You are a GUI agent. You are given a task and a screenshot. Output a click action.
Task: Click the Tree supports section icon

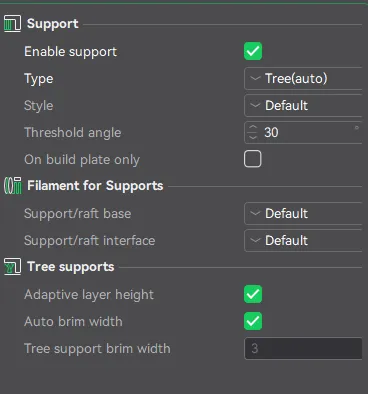pyautogui.click(x=12, y=267)
